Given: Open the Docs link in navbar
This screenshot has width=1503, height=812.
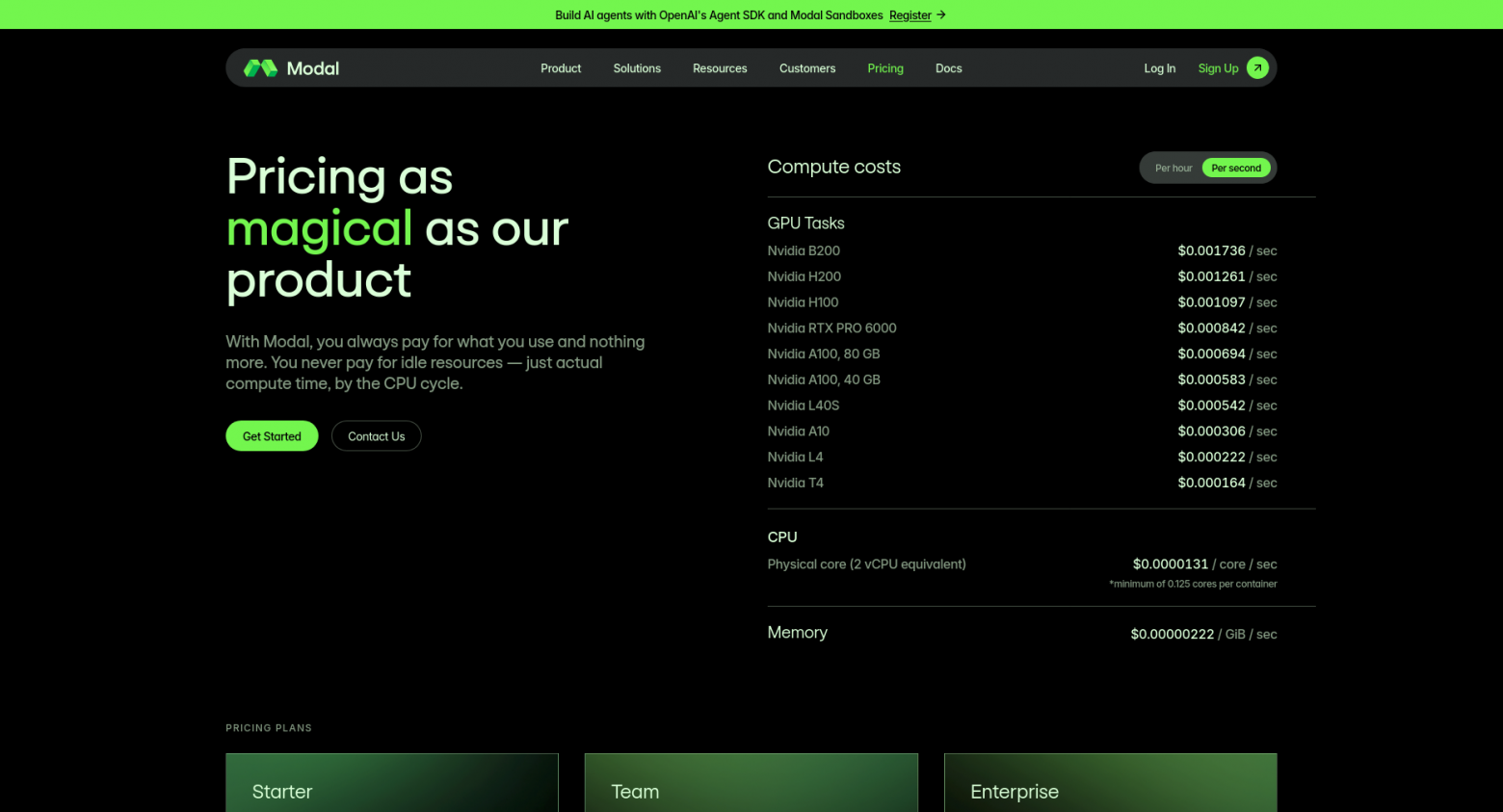Looking at the screenshot, I should tap(949, 68).
